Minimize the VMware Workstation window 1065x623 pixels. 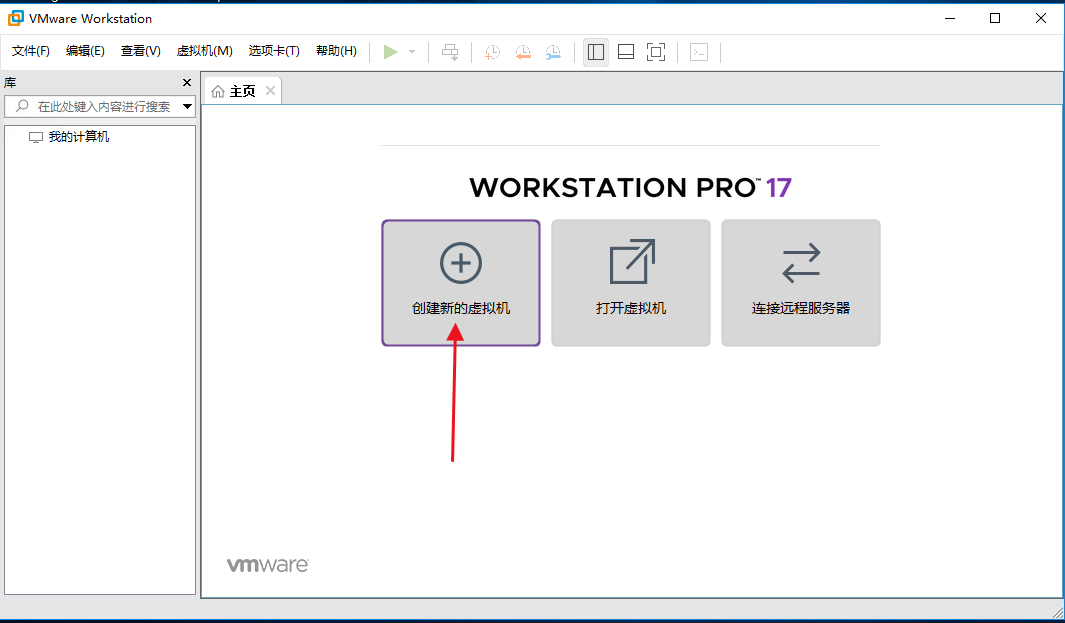click(950, 18)
